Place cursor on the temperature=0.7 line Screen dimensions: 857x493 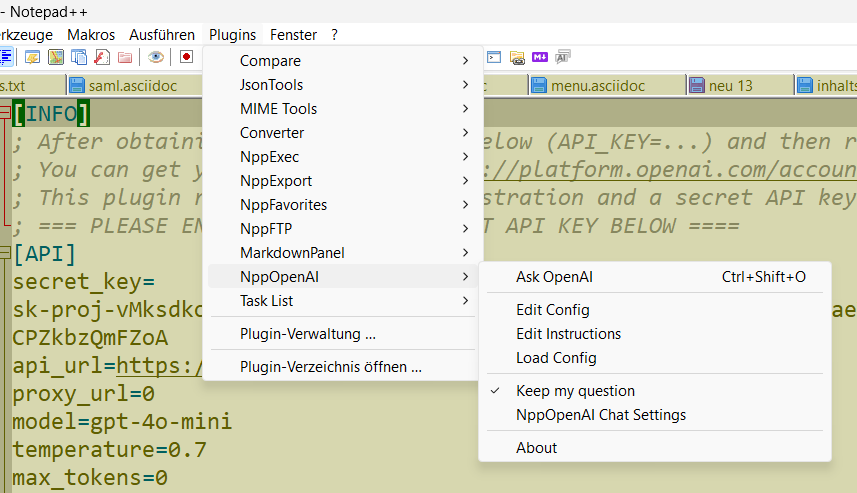point(109,450)
